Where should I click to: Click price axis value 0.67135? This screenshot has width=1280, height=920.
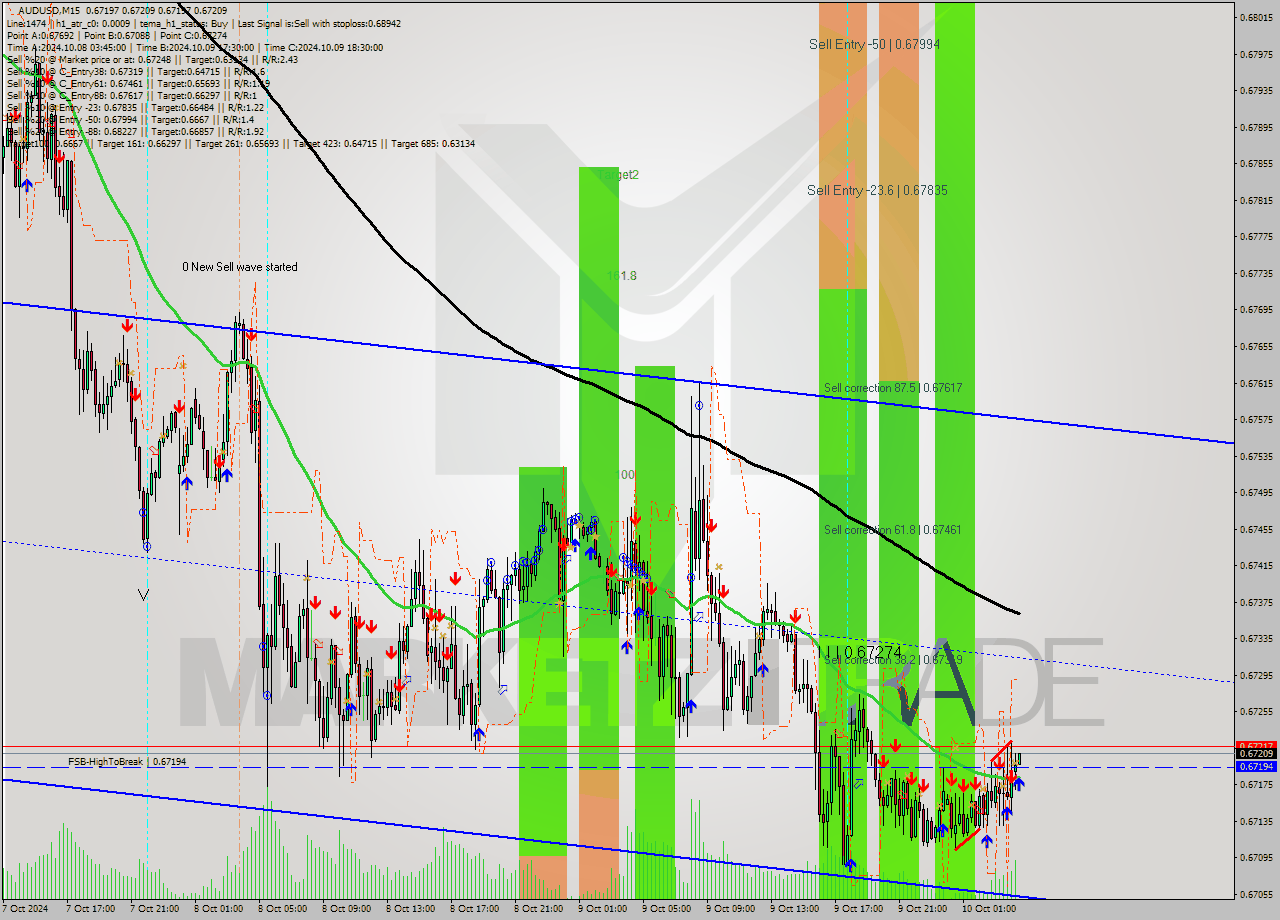(x=1256, y=821)
